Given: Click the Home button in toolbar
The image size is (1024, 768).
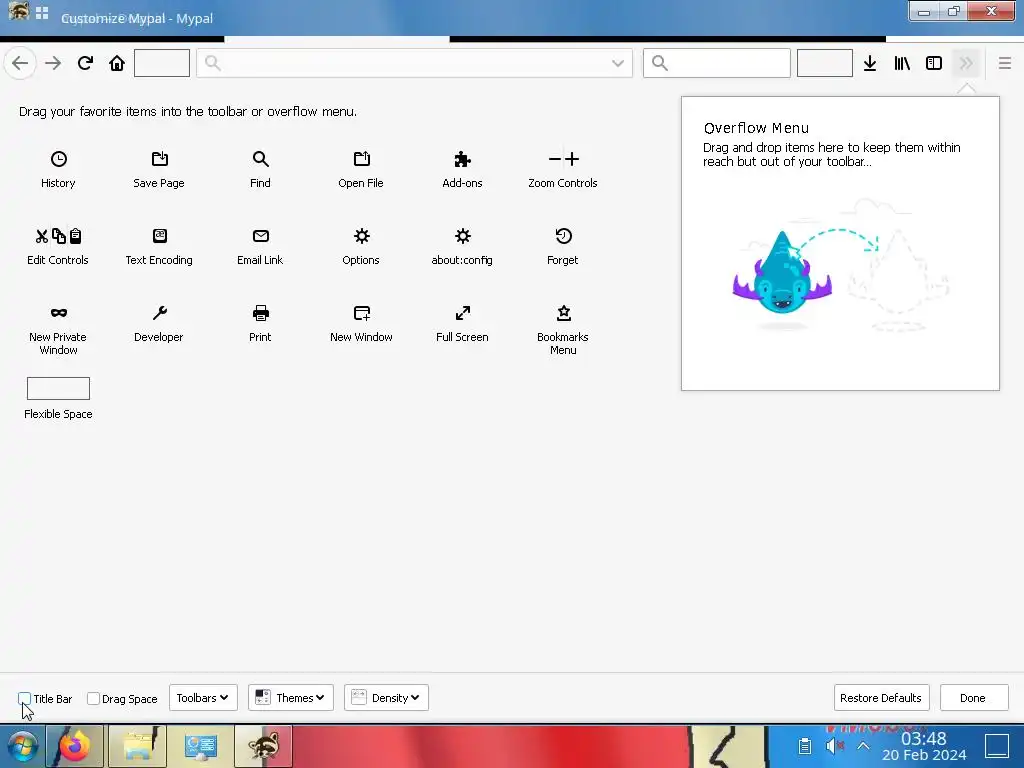Looking at the screenshot, I should (x=117, y=63).
